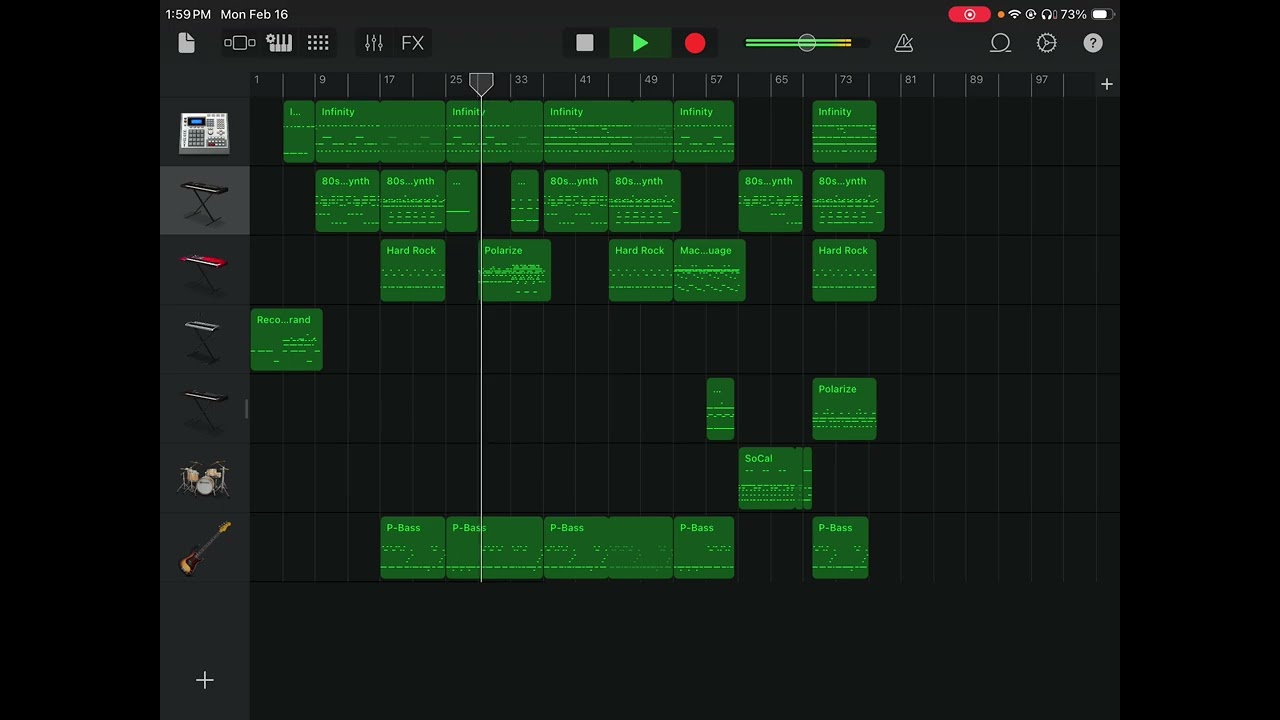
Task: Hit the red Record button
Action: [x=695, y=43]
